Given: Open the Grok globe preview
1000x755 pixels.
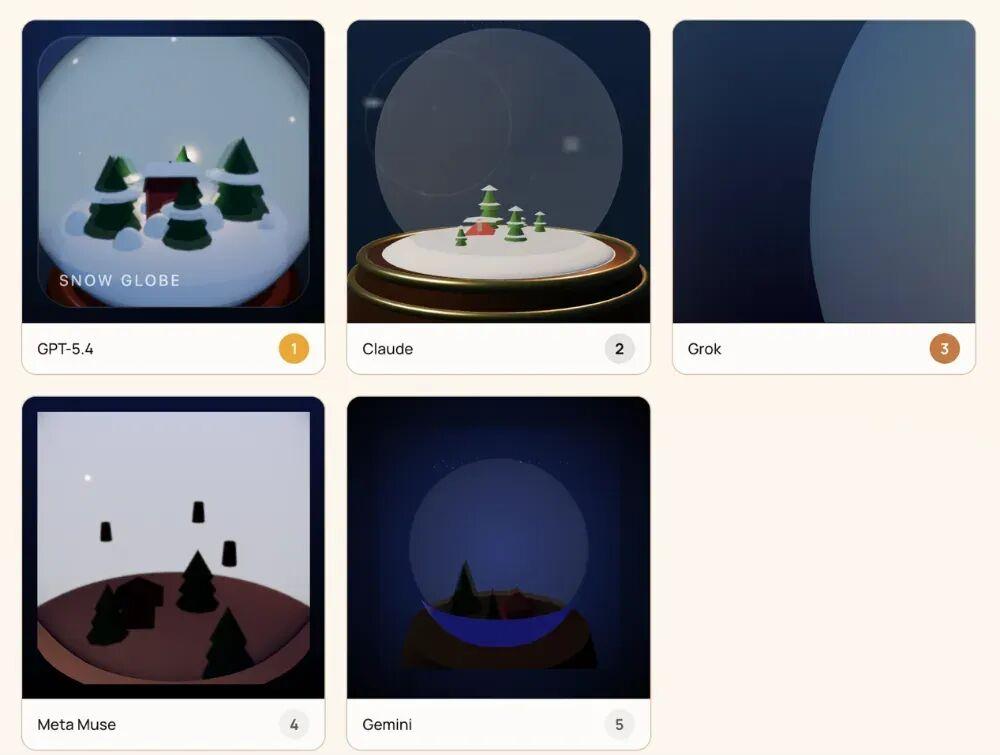Looking at the screenshot, I should coord(824,172).
